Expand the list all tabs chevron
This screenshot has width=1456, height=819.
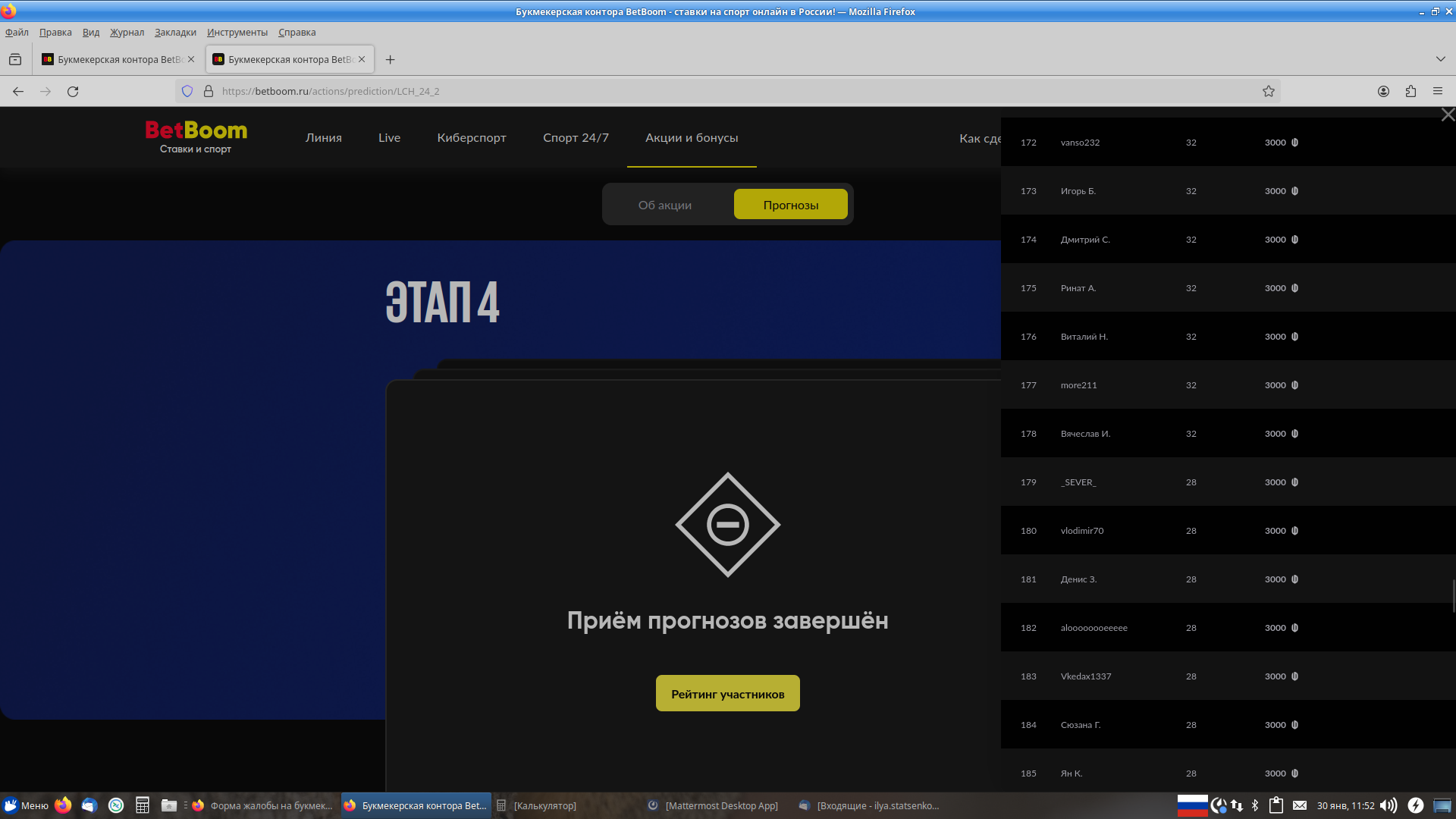tap(1440, 59)
